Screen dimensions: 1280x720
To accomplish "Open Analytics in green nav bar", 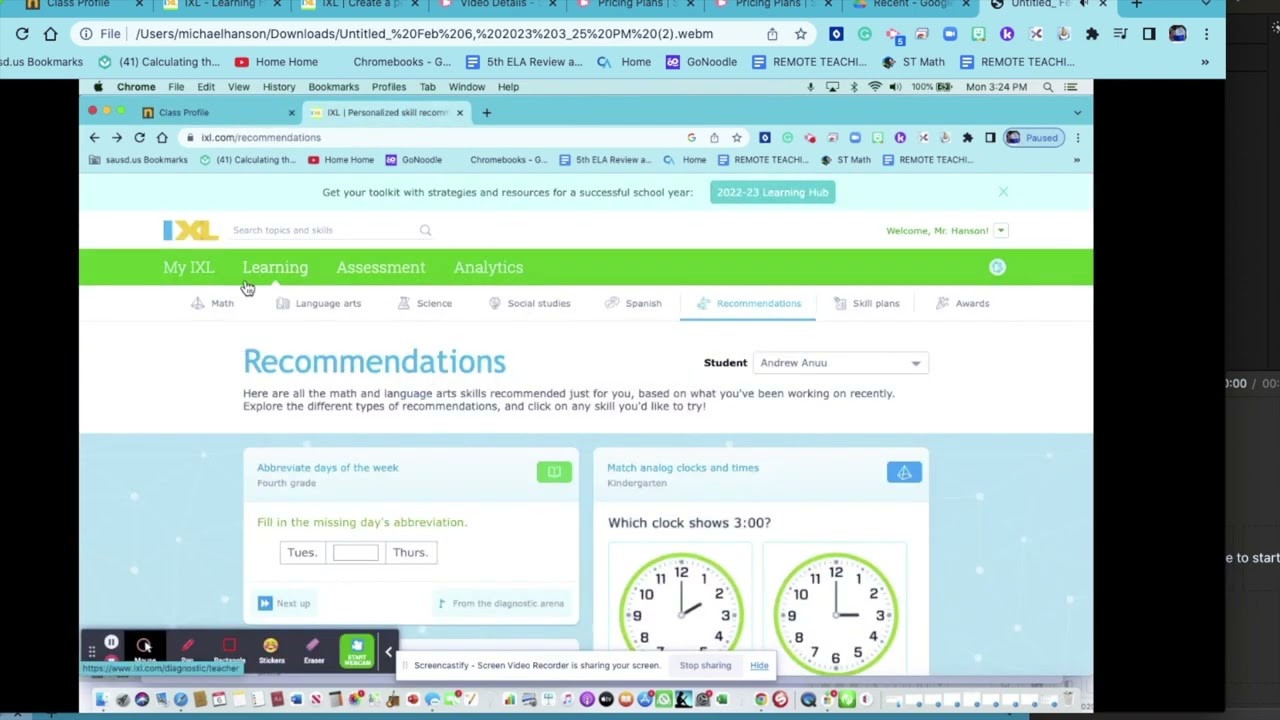I will pyautogui.click(x=488, y=267).
